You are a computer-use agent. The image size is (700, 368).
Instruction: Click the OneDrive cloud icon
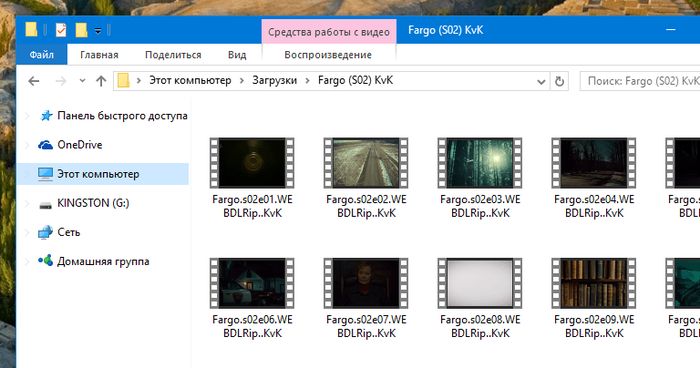tap(46, 145)
